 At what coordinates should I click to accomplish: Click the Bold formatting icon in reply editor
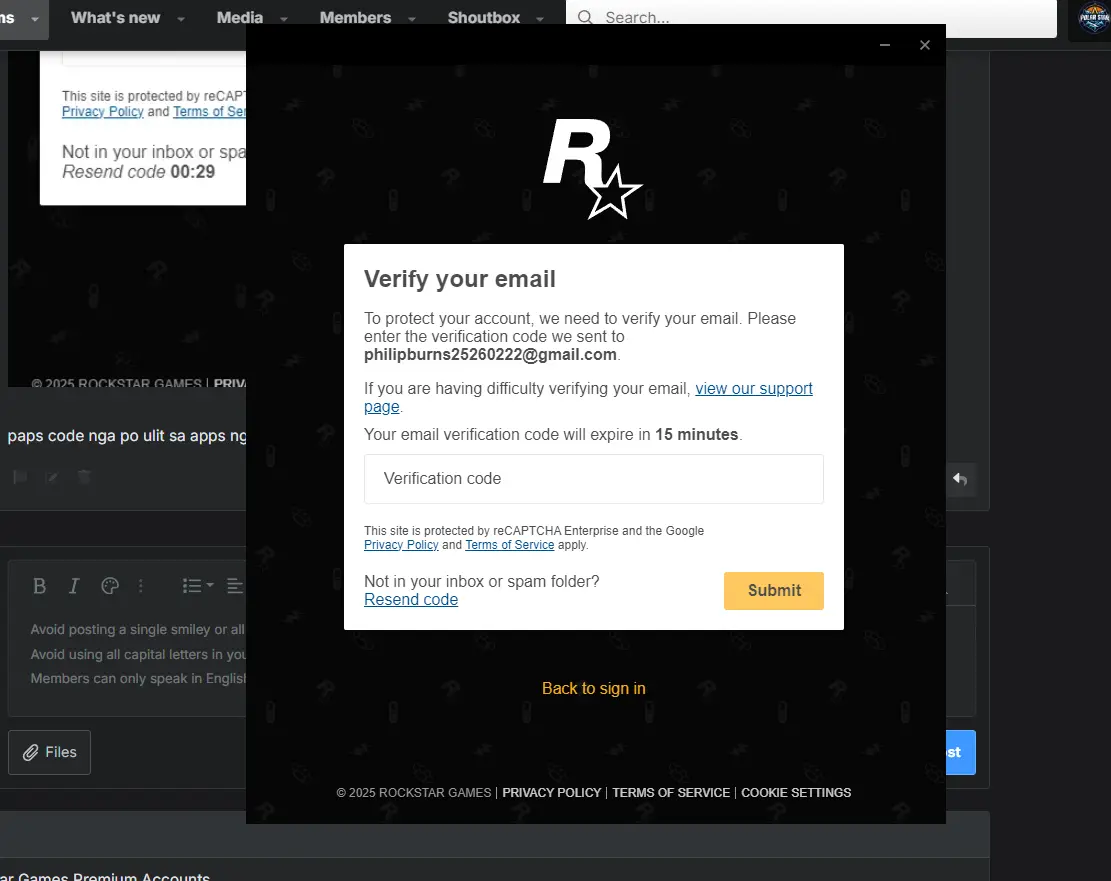tap(40, 585)
